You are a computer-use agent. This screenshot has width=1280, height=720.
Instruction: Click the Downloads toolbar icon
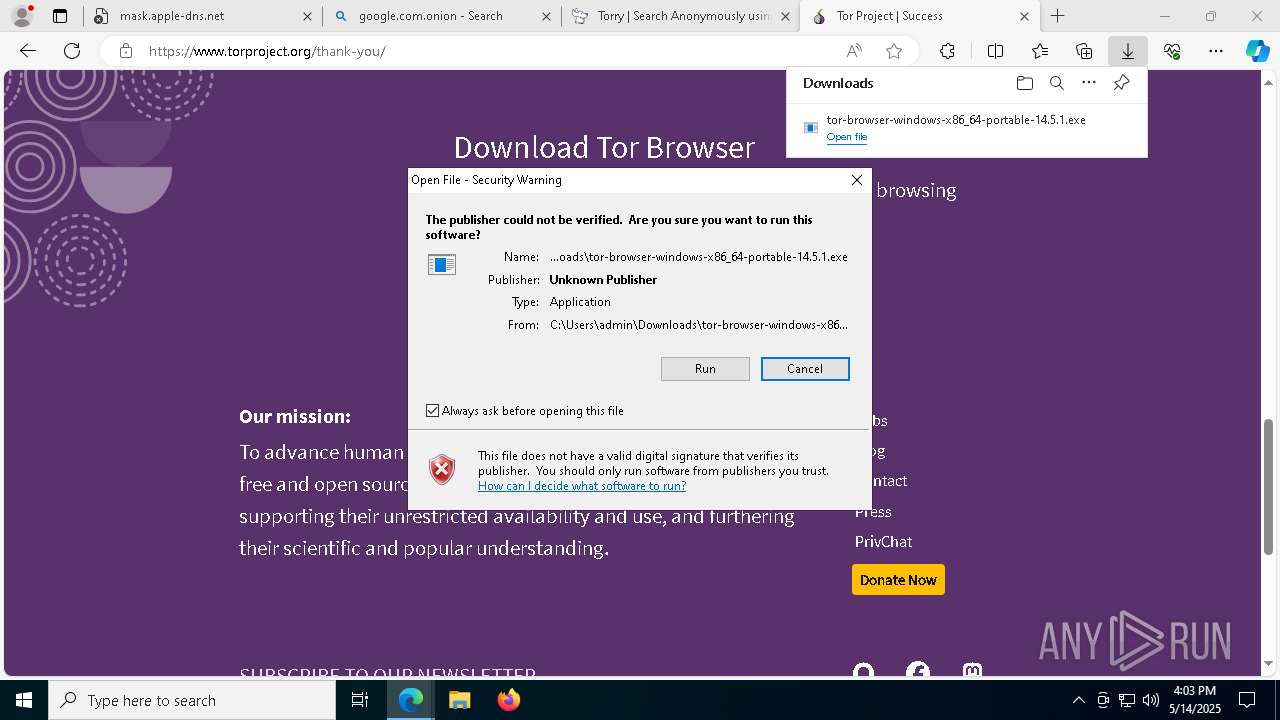point(1128,51)
